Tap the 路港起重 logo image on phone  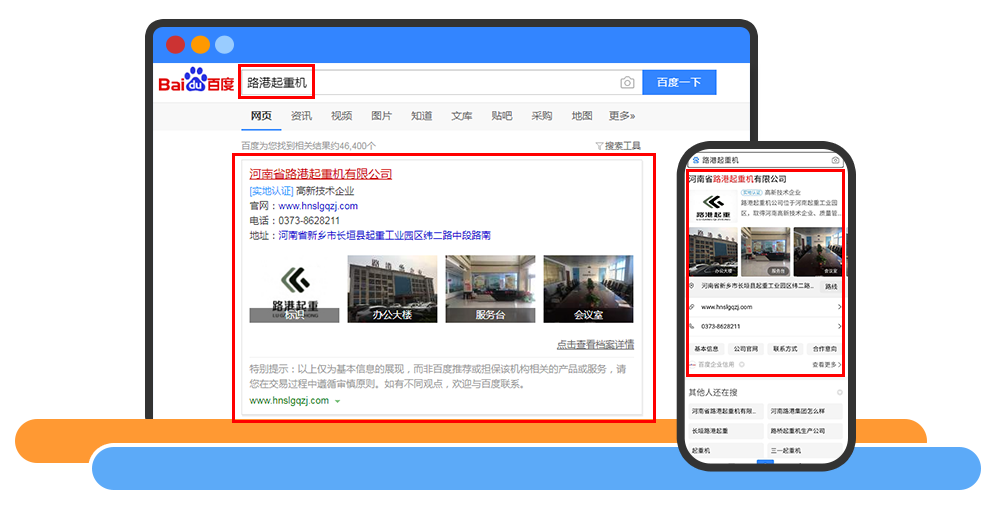click(714, 208)
